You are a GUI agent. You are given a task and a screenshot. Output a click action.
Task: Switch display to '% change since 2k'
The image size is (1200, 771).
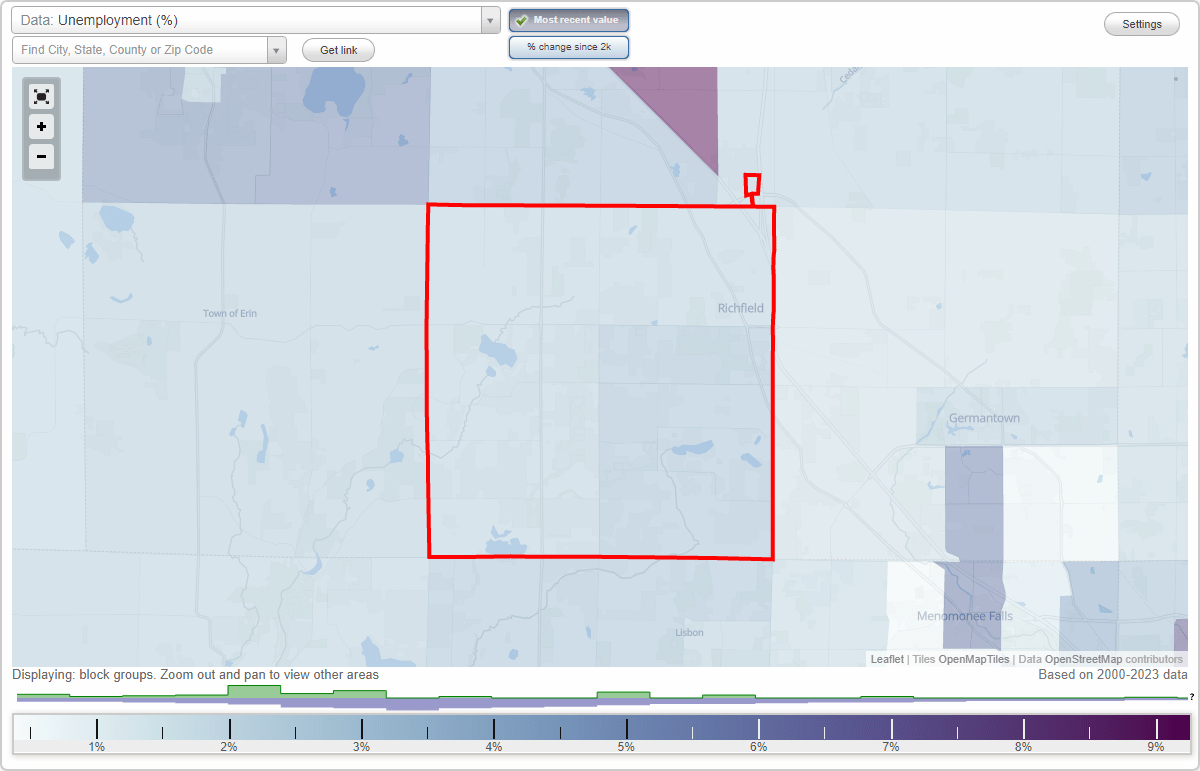click(568, 46)
